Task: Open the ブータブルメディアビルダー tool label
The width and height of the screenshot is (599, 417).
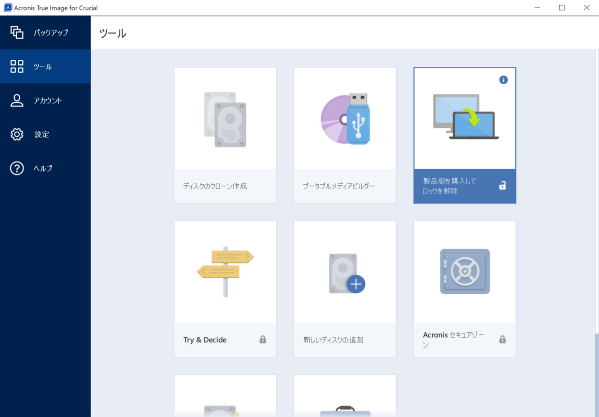Action: tap(338, 186)
